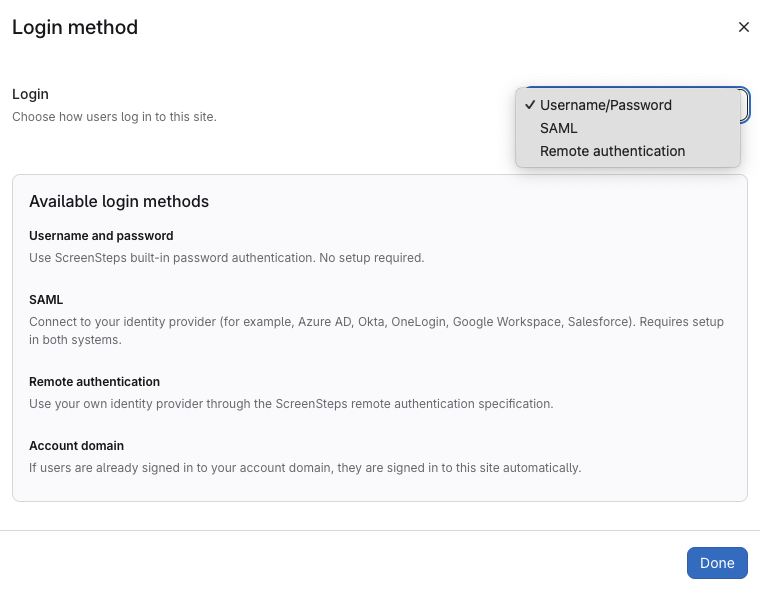The image size is (760, 593).
Task: Click checkmark beside Username/Password option
Action: [530, 105]
